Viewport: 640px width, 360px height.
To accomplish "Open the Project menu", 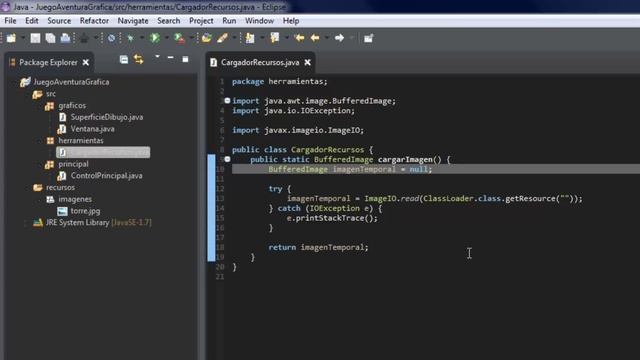I will click(x=201, y=21).
